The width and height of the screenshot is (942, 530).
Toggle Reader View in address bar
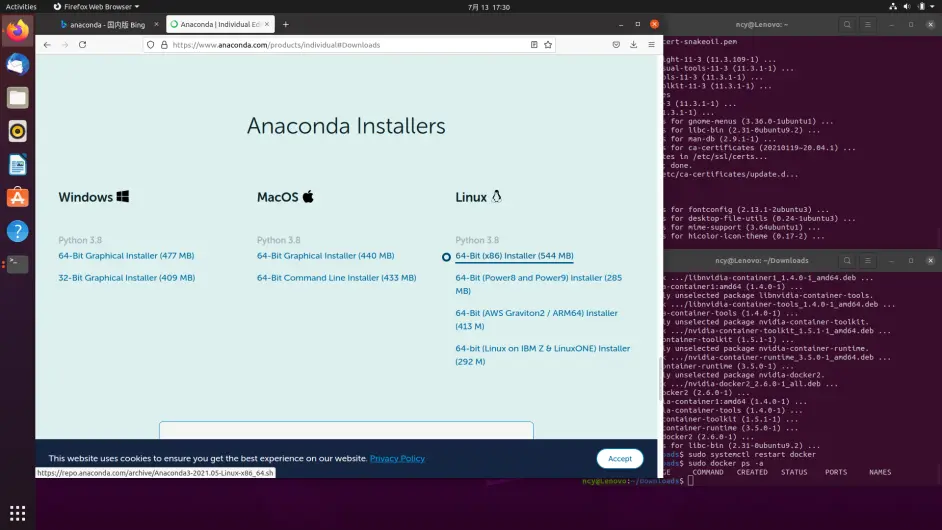click(x=533, y=44)
